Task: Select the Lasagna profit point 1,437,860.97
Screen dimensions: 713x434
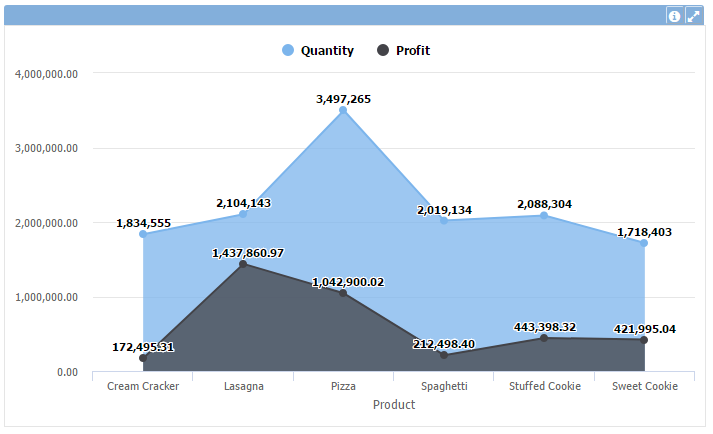Action: (x=243, y=264)
